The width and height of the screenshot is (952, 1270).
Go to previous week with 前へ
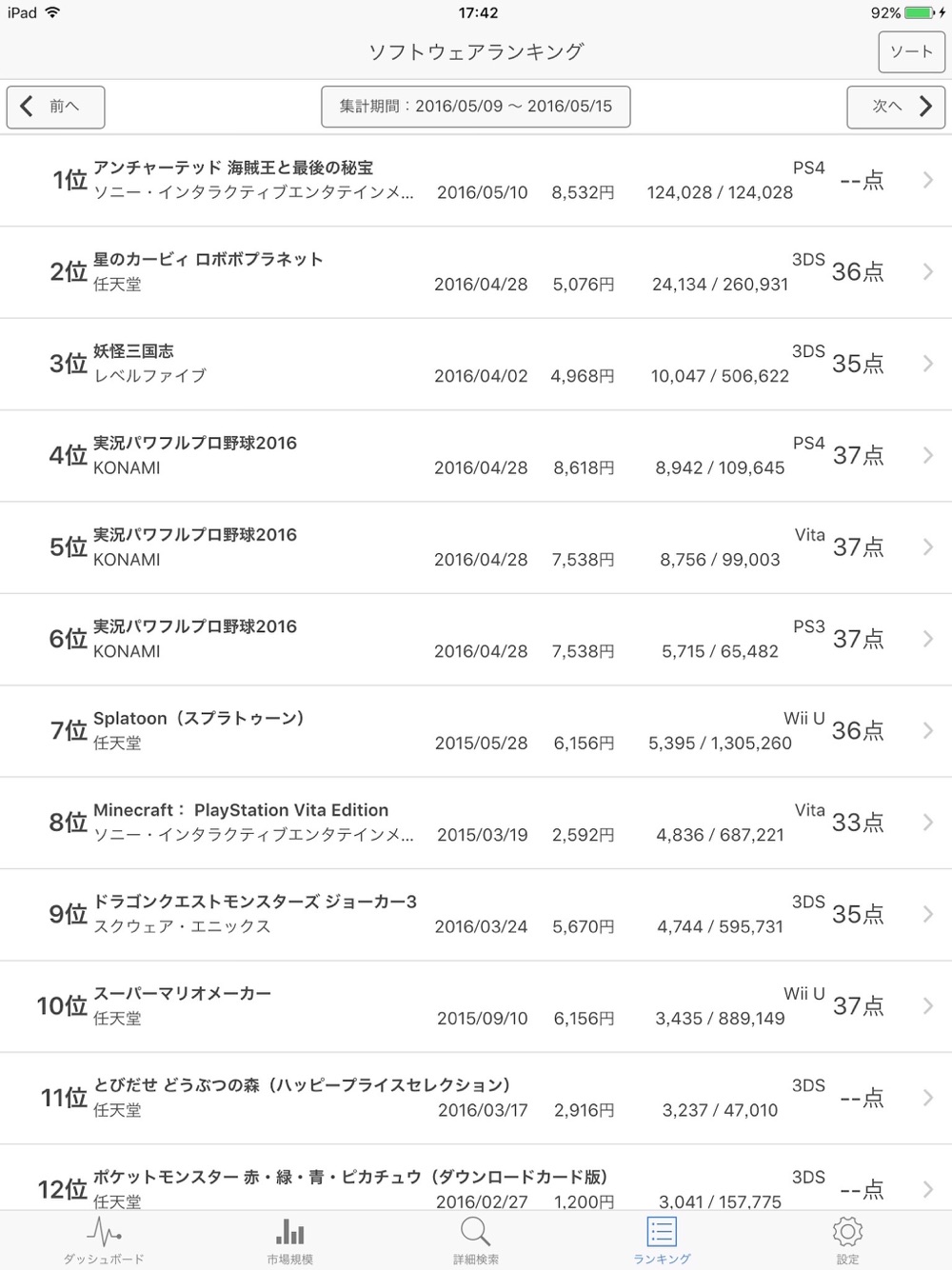[x=55, y=107]
